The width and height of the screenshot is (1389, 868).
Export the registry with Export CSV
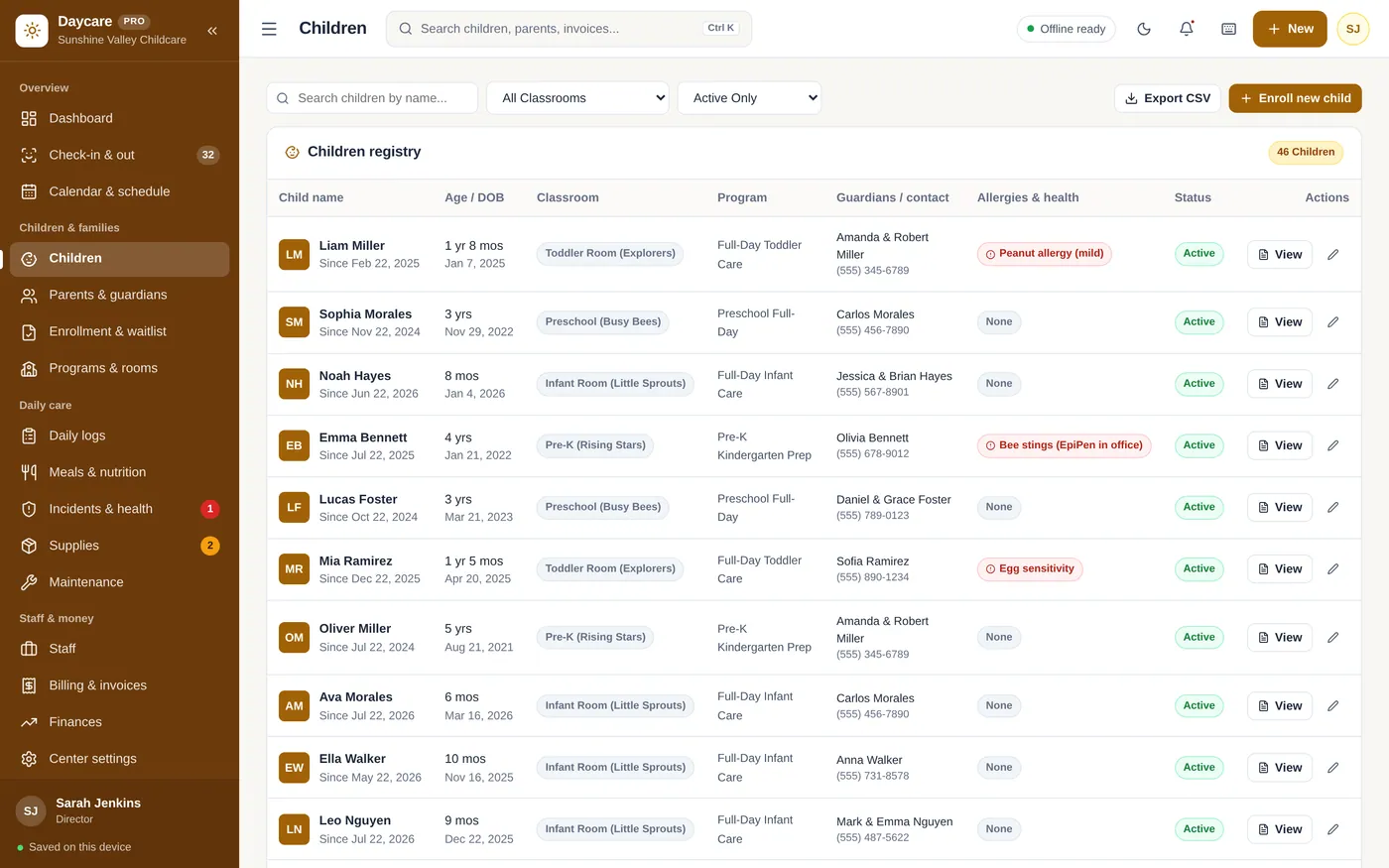[x=1168, y=98]
